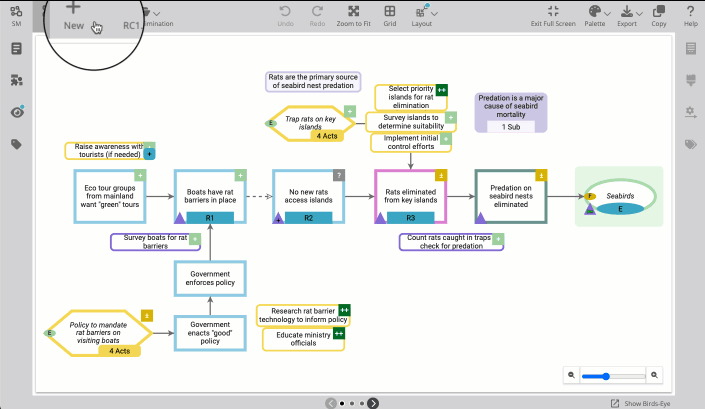
Task: Toggle the '4 Acts' badge on Trap rats strategy
Action: pos(326,136)
